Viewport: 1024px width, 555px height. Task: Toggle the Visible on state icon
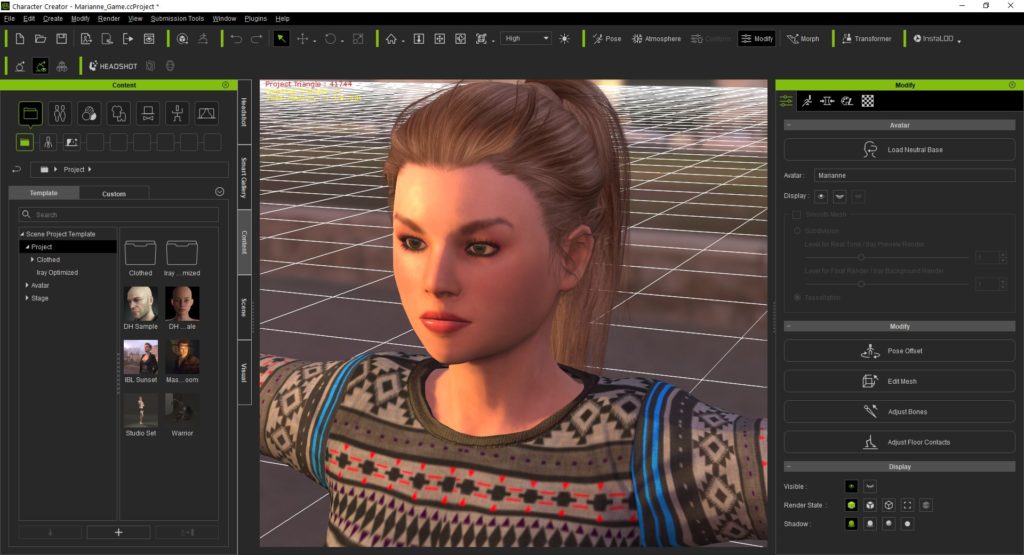pyautogui.click(x=851, y=486)
